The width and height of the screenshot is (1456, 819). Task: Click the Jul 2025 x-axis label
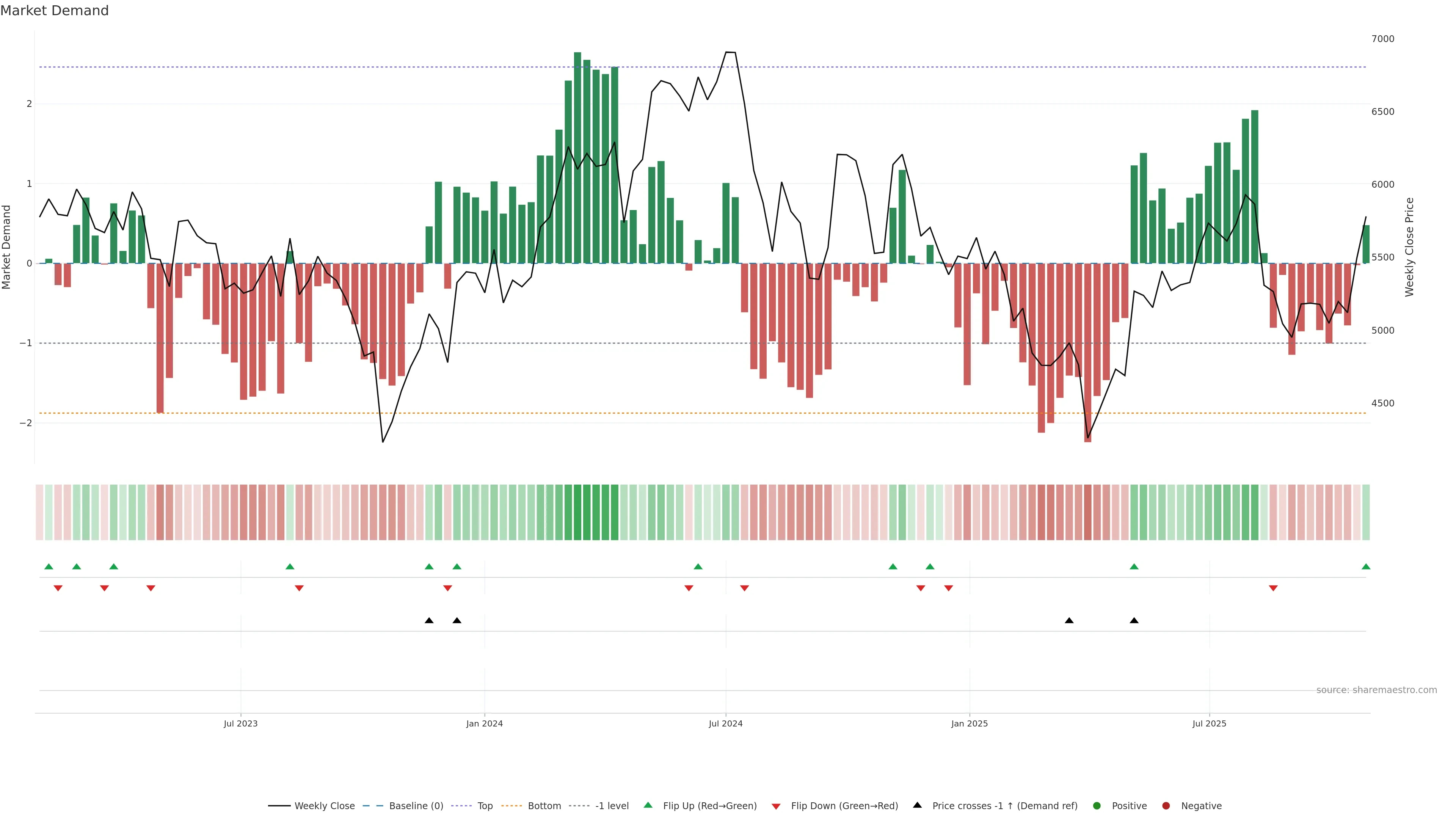pos(1209,723)
